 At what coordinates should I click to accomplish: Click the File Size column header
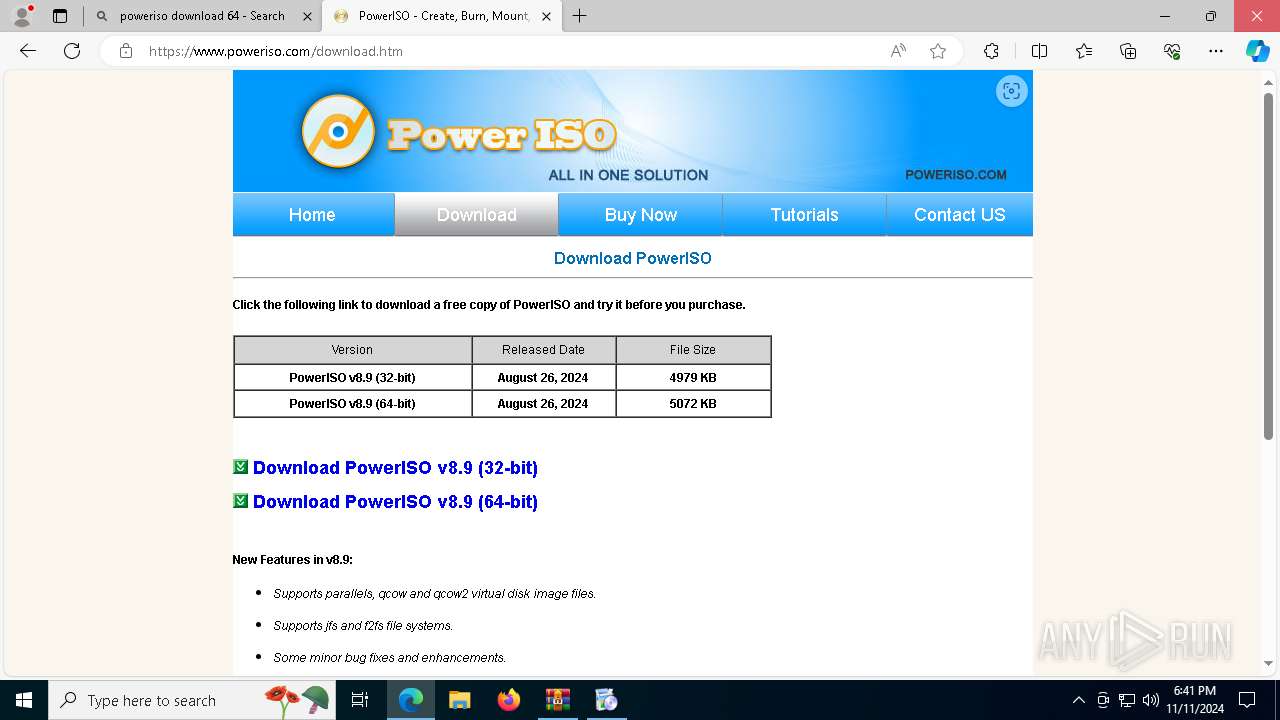pyautogui.click(x=693, y=350)
